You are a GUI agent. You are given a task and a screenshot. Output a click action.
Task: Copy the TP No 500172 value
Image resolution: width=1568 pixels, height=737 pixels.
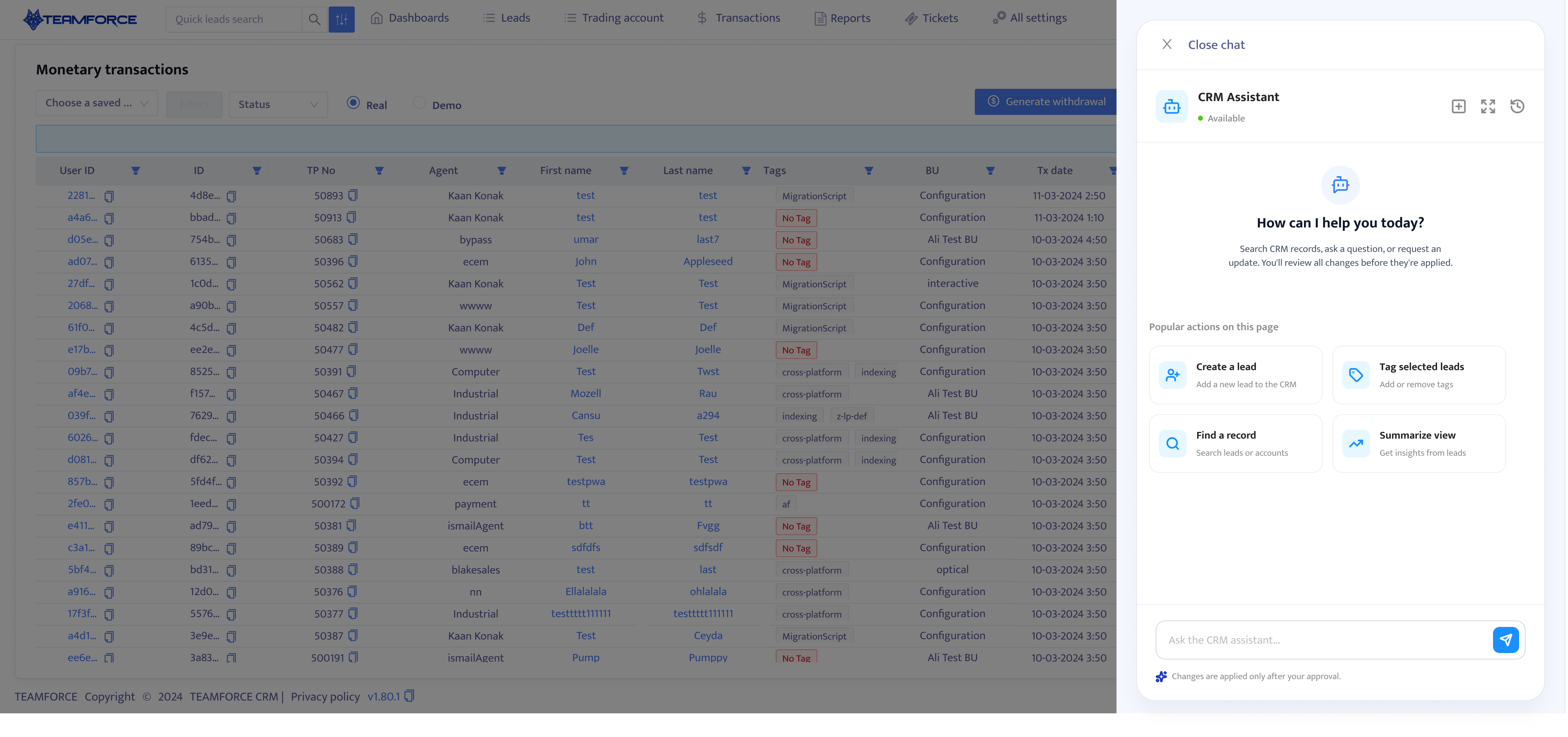tap(355, 504)
